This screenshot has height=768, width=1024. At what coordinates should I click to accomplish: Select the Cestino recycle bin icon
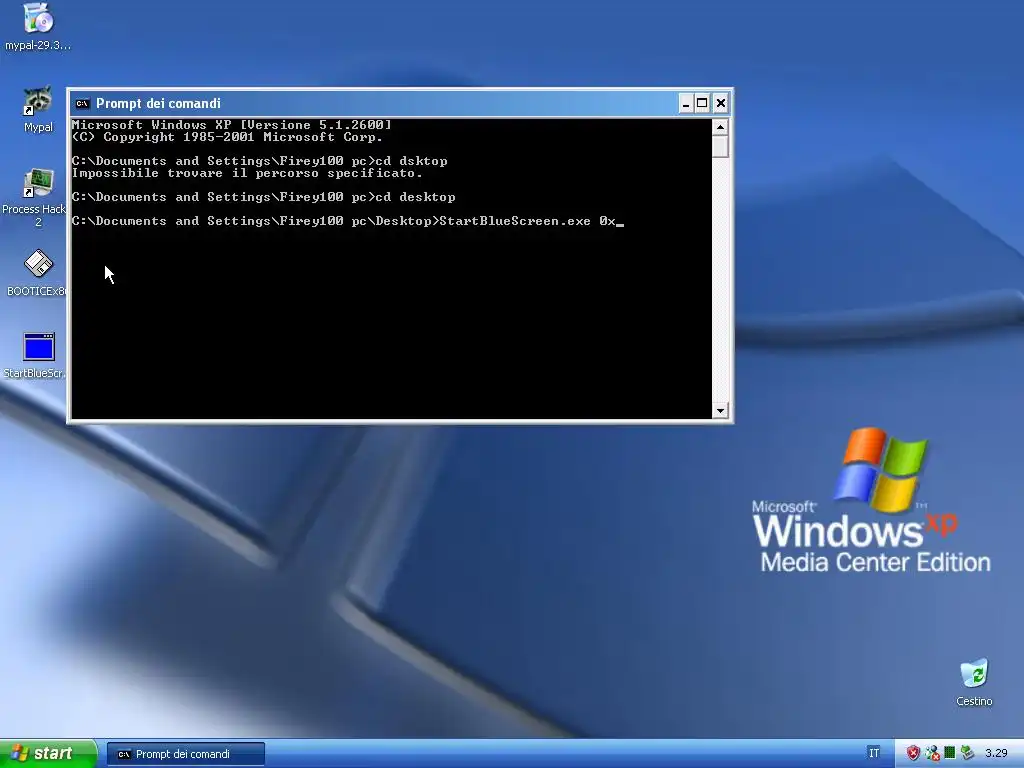[x=974, y=682]
